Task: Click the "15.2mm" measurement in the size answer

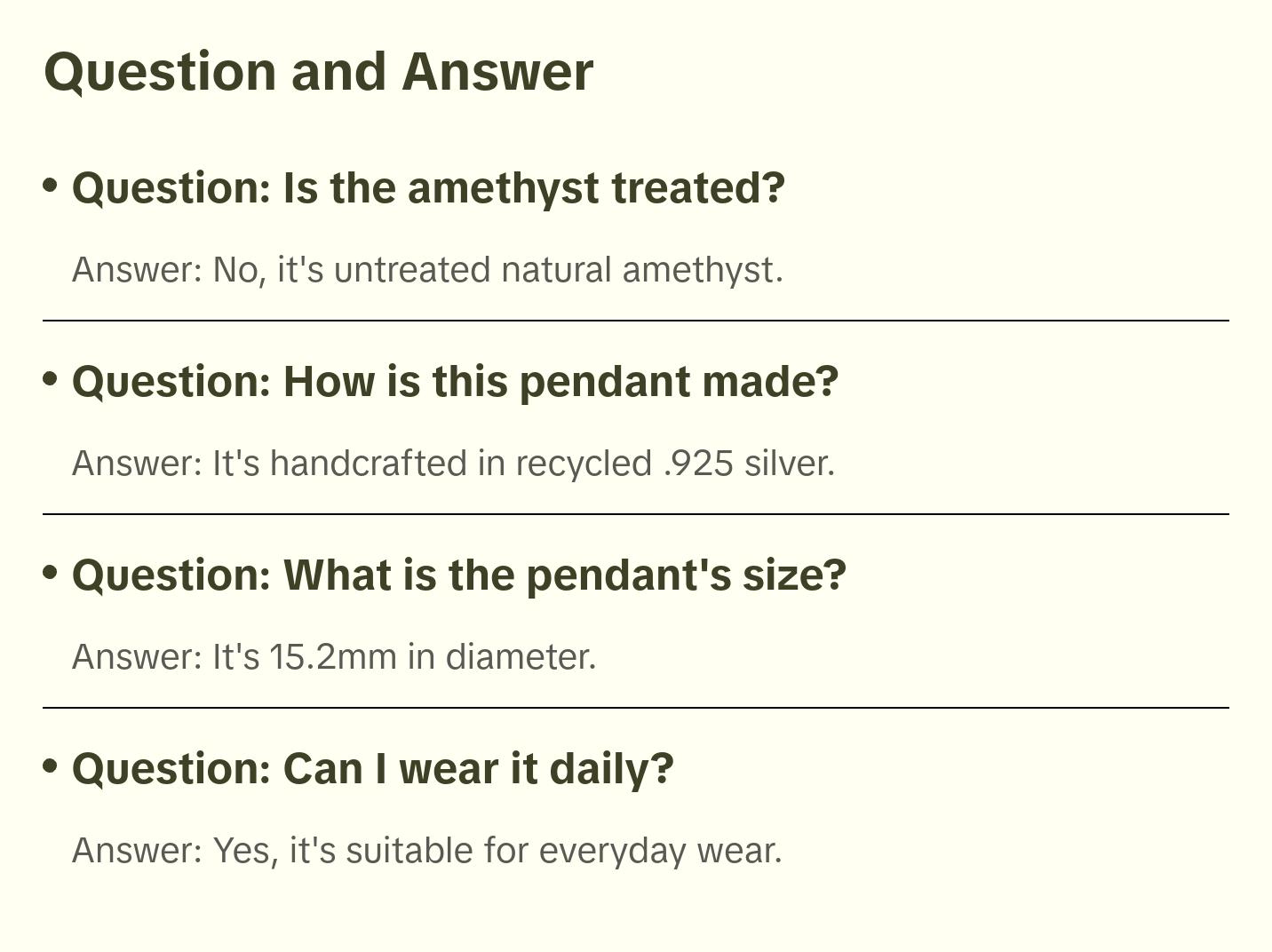Action: pos(333,657)
